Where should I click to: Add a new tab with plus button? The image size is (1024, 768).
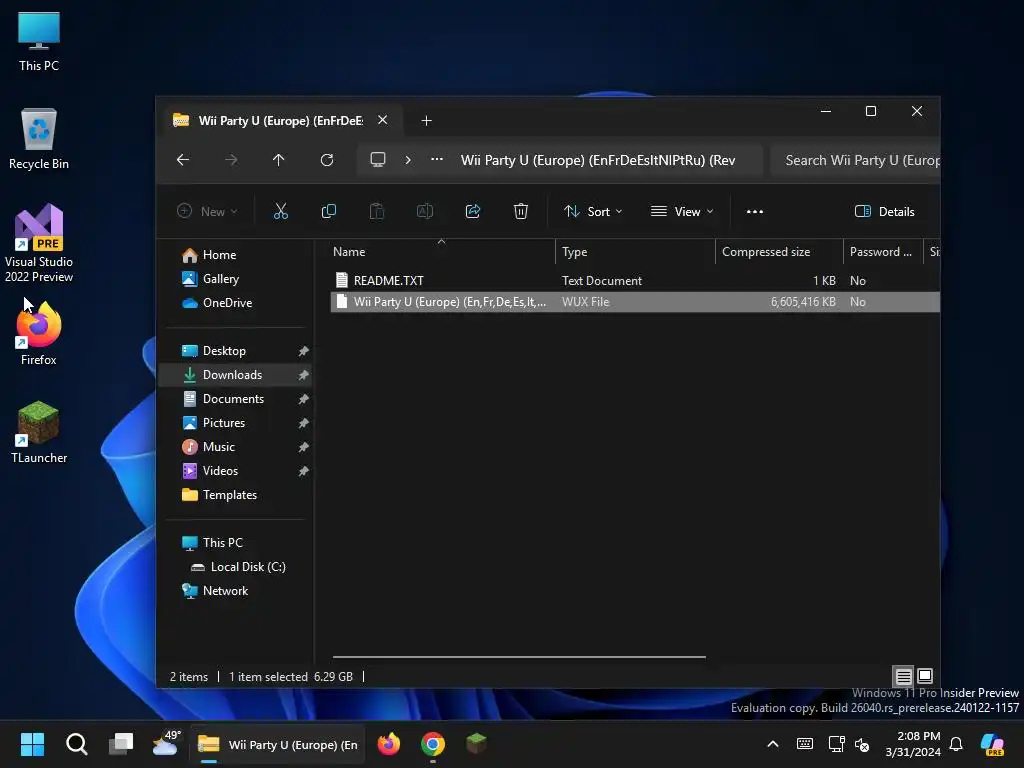point(426,121)
